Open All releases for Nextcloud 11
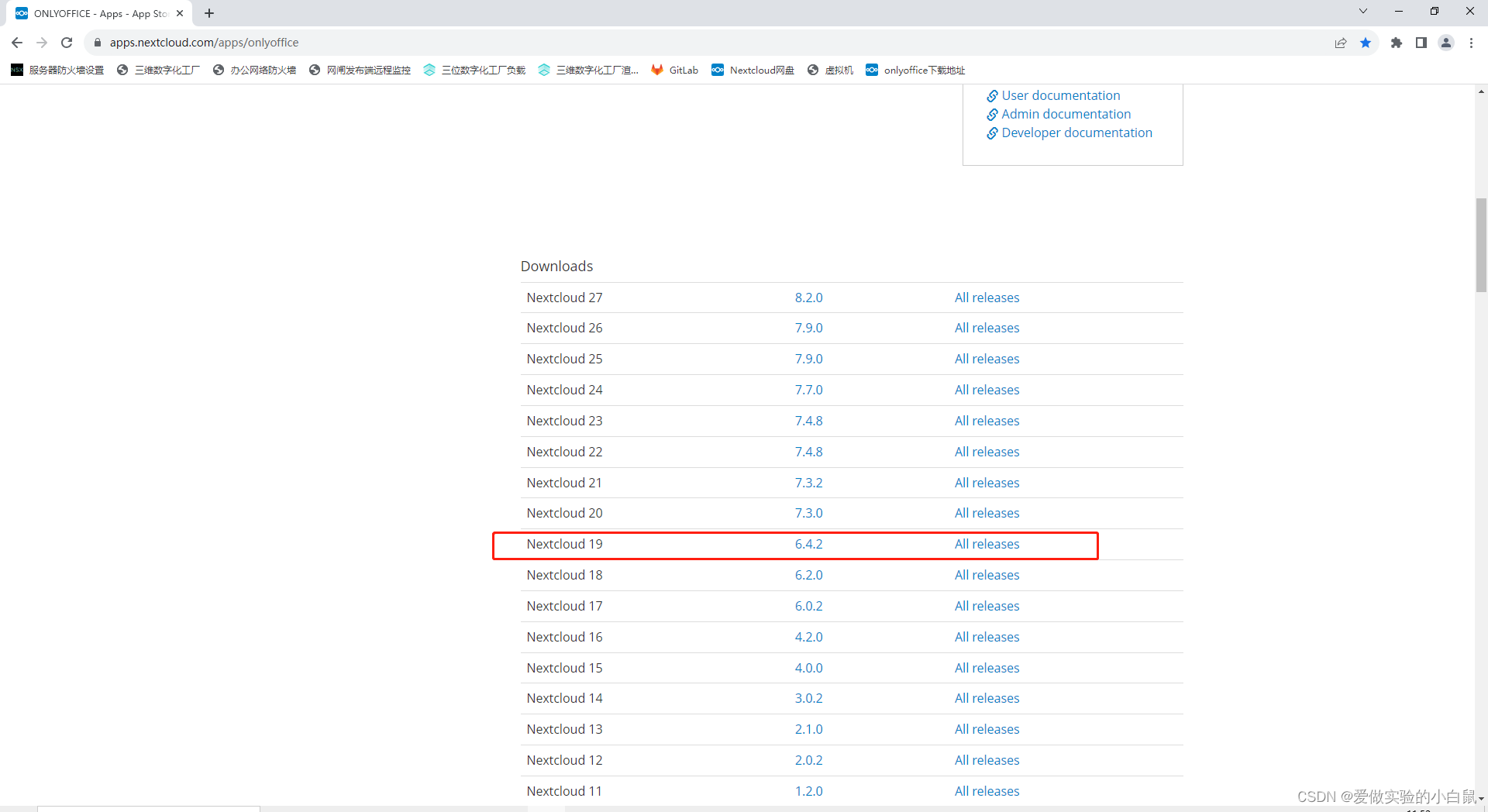 [x=987, y=791]
